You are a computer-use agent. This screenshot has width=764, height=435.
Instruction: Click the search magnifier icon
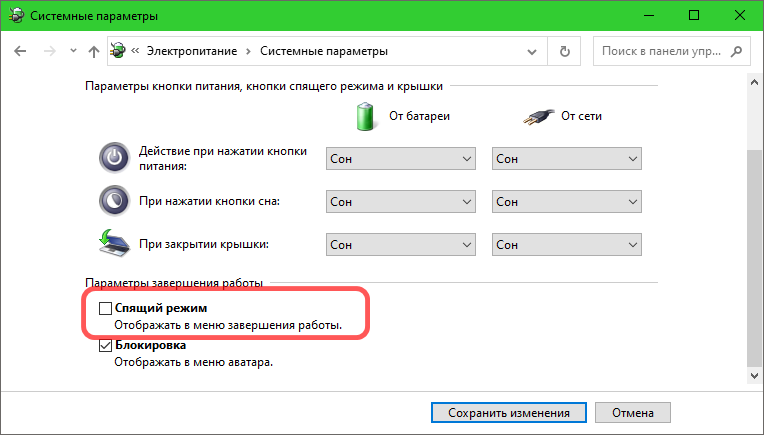pyautogui.click(x=740, y=51)
